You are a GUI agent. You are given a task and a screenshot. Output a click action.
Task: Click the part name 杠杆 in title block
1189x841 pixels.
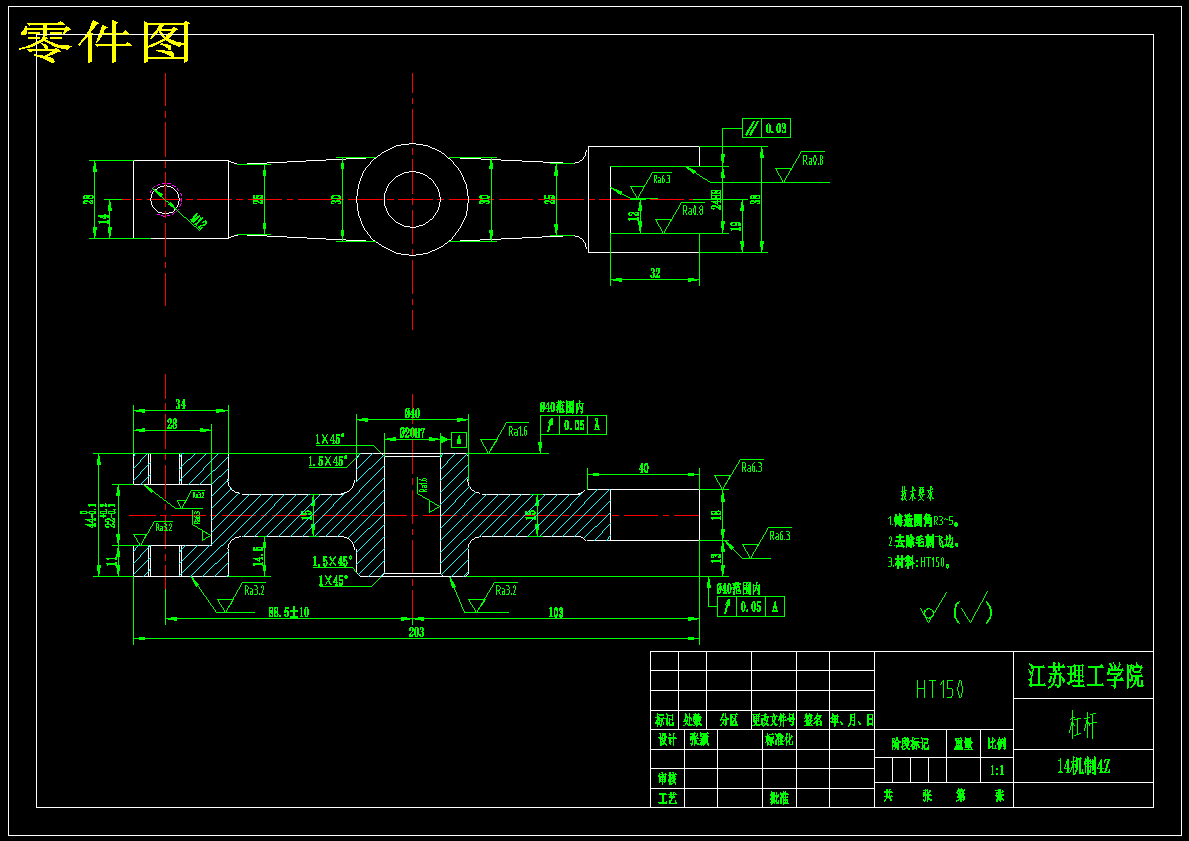coord(1082,726)
